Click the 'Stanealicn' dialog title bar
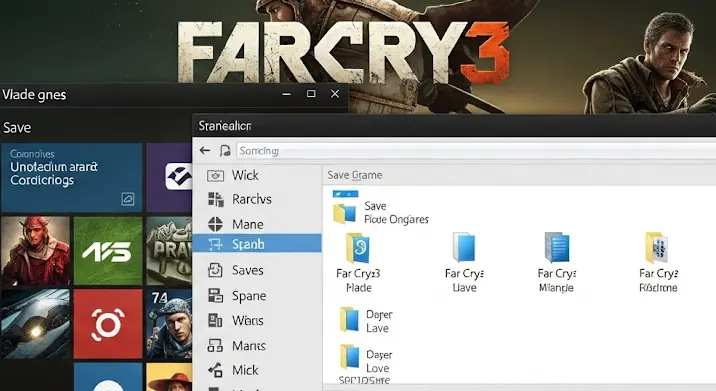 (454, 126)
